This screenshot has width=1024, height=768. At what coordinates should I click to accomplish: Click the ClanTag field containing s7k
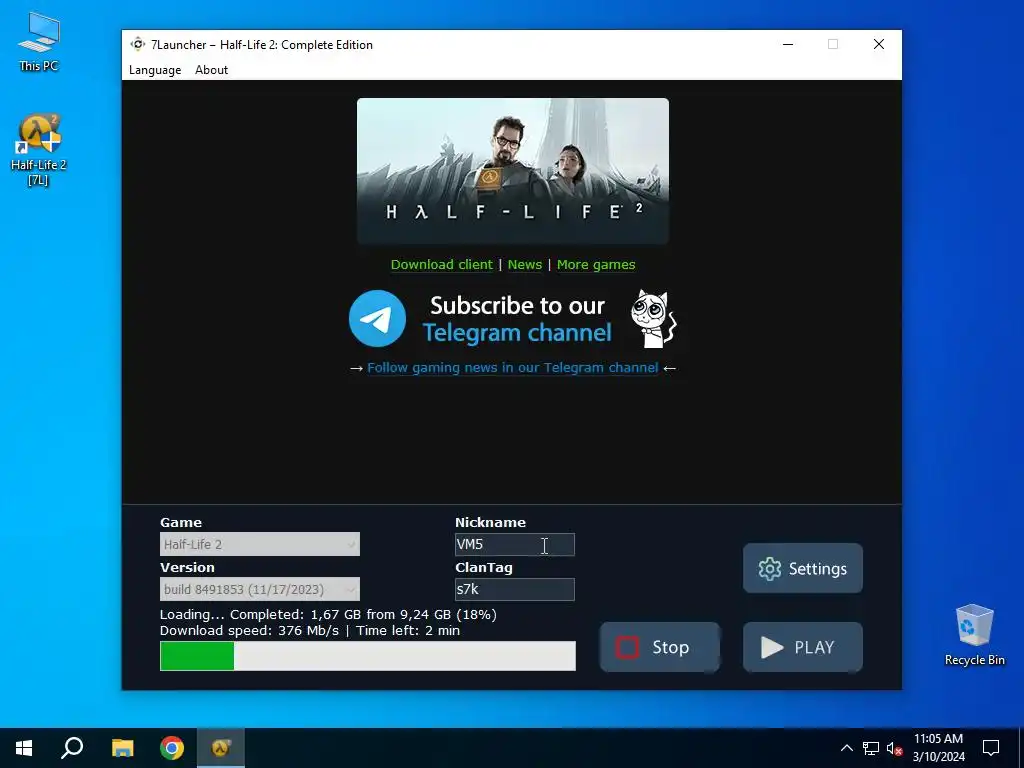click(x=515, y=589)
